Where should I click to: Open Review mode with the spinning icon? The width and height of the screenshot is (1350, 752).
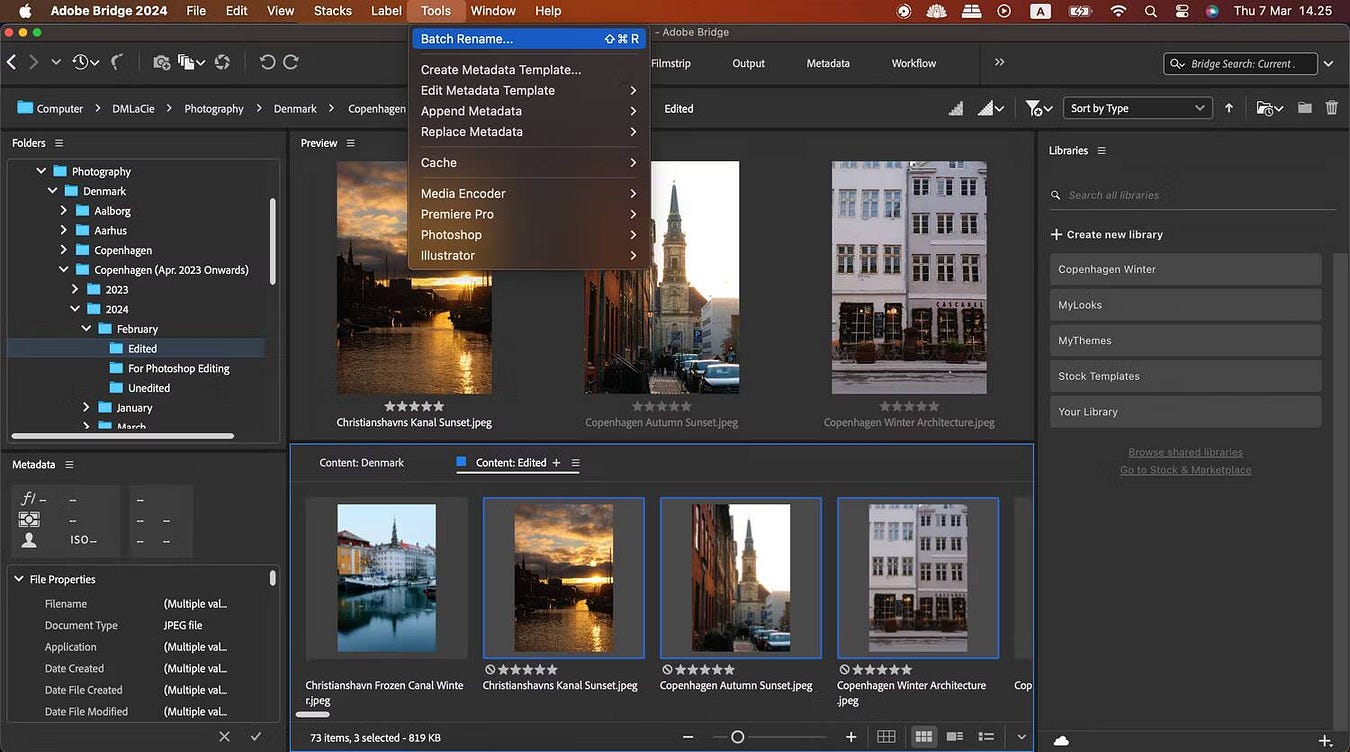pyautogui.click(x=222, y=62)
